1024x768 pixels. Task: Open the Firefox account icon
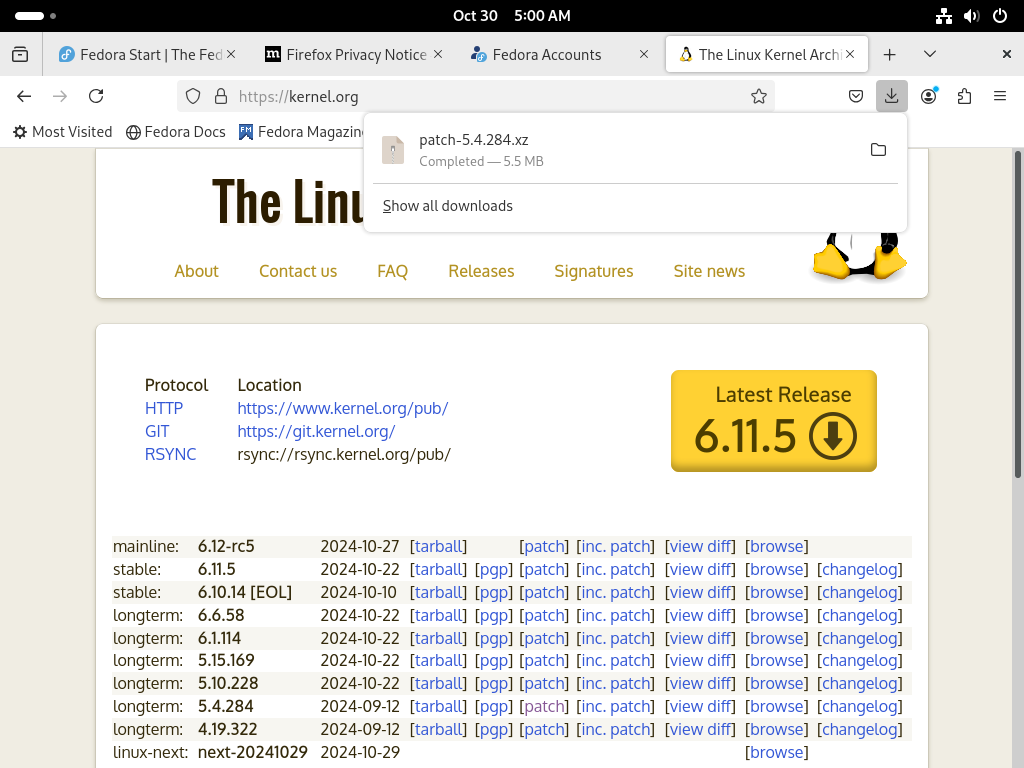coord(929,96)
